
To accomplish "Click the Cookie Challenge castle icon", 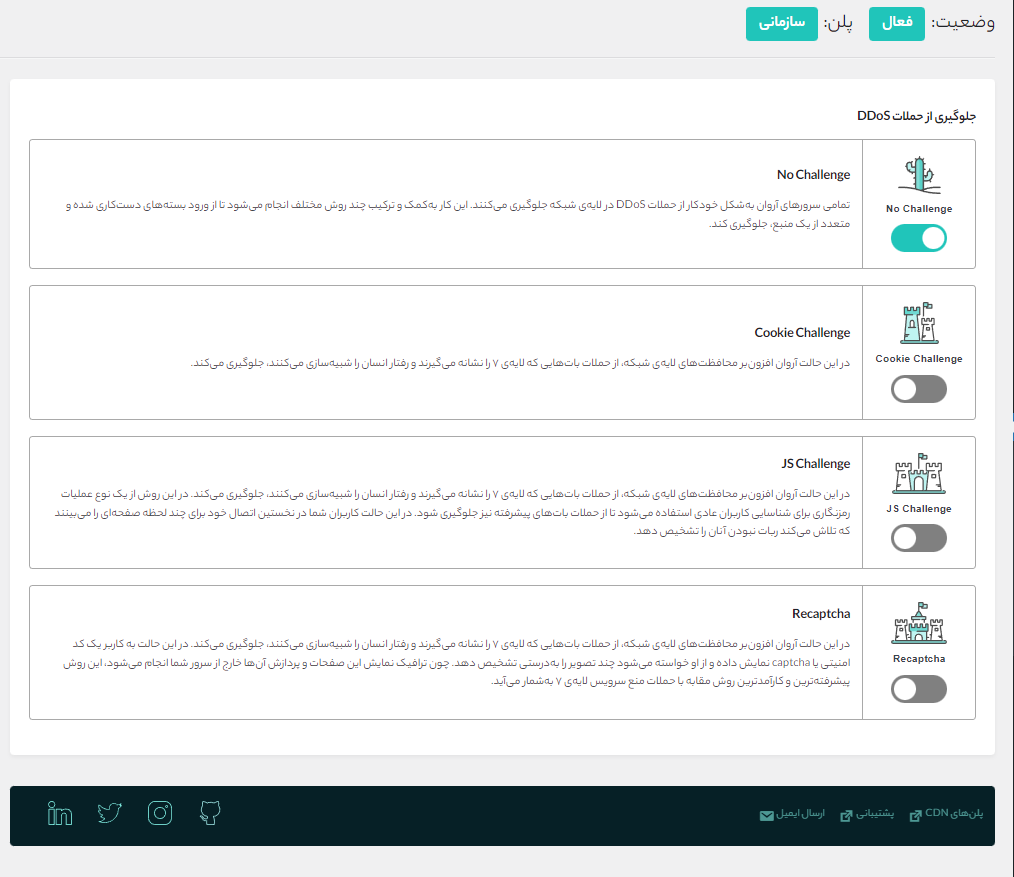I will (x=919, y=325).
